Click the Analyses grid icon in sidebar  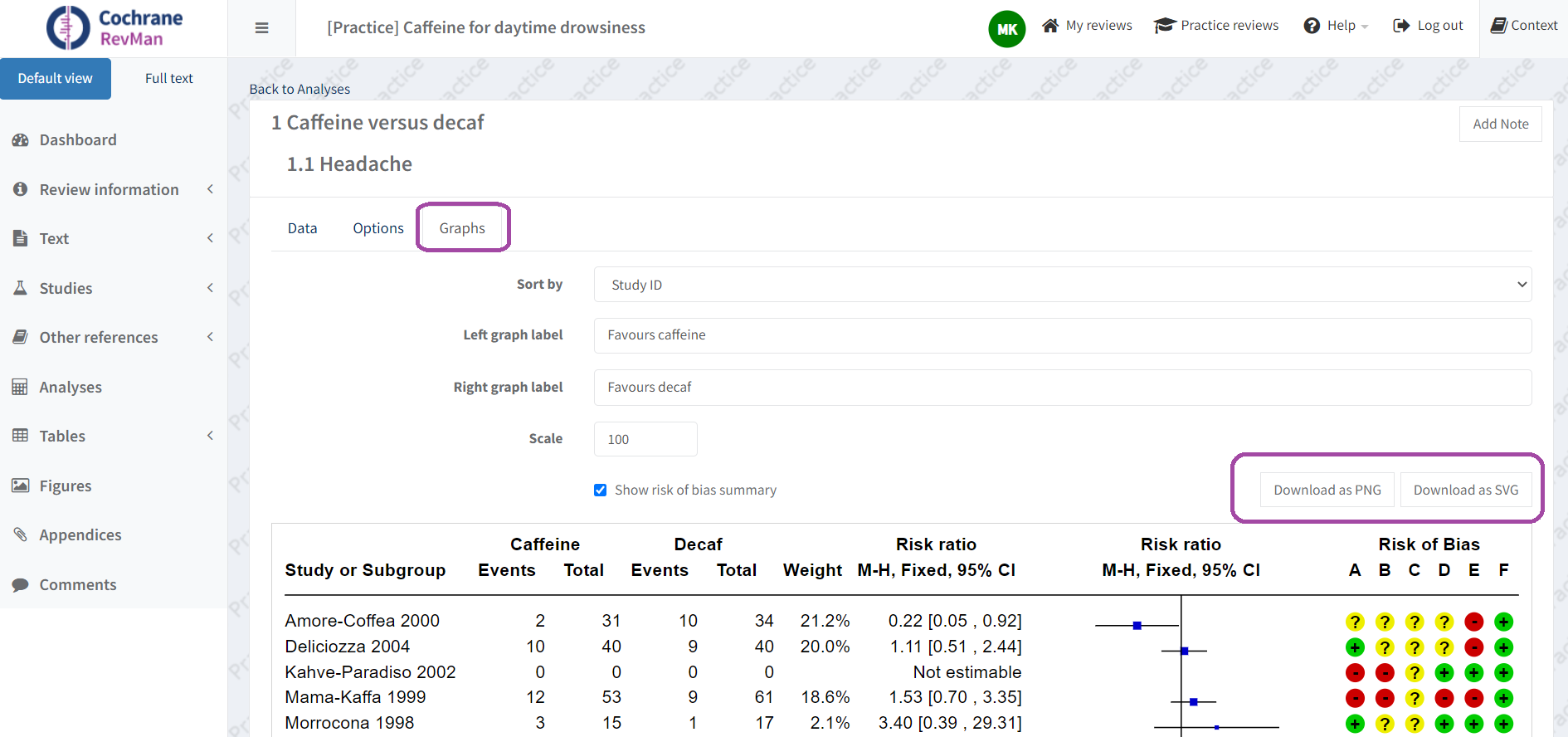(x=21, y=387)
